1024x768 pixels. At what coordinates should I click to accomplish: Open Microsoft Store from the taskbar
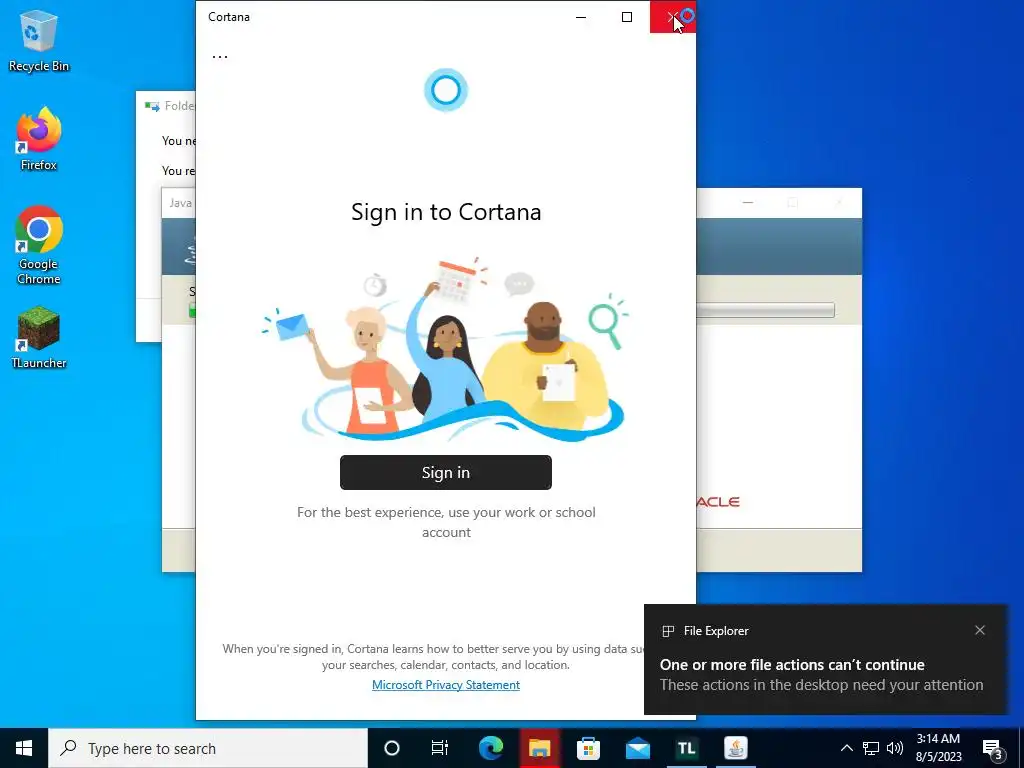(588, 748)
